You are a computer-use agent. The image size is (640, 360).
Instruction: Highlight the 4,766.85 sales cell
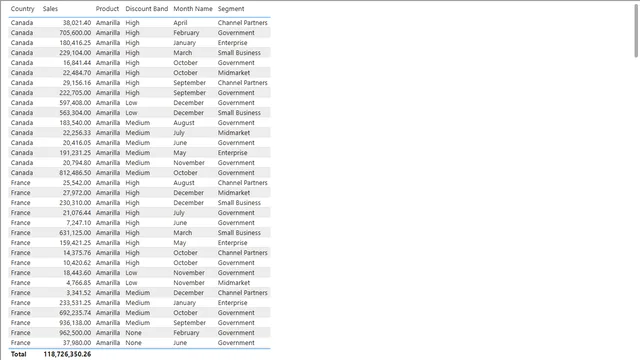click(78, 283)
